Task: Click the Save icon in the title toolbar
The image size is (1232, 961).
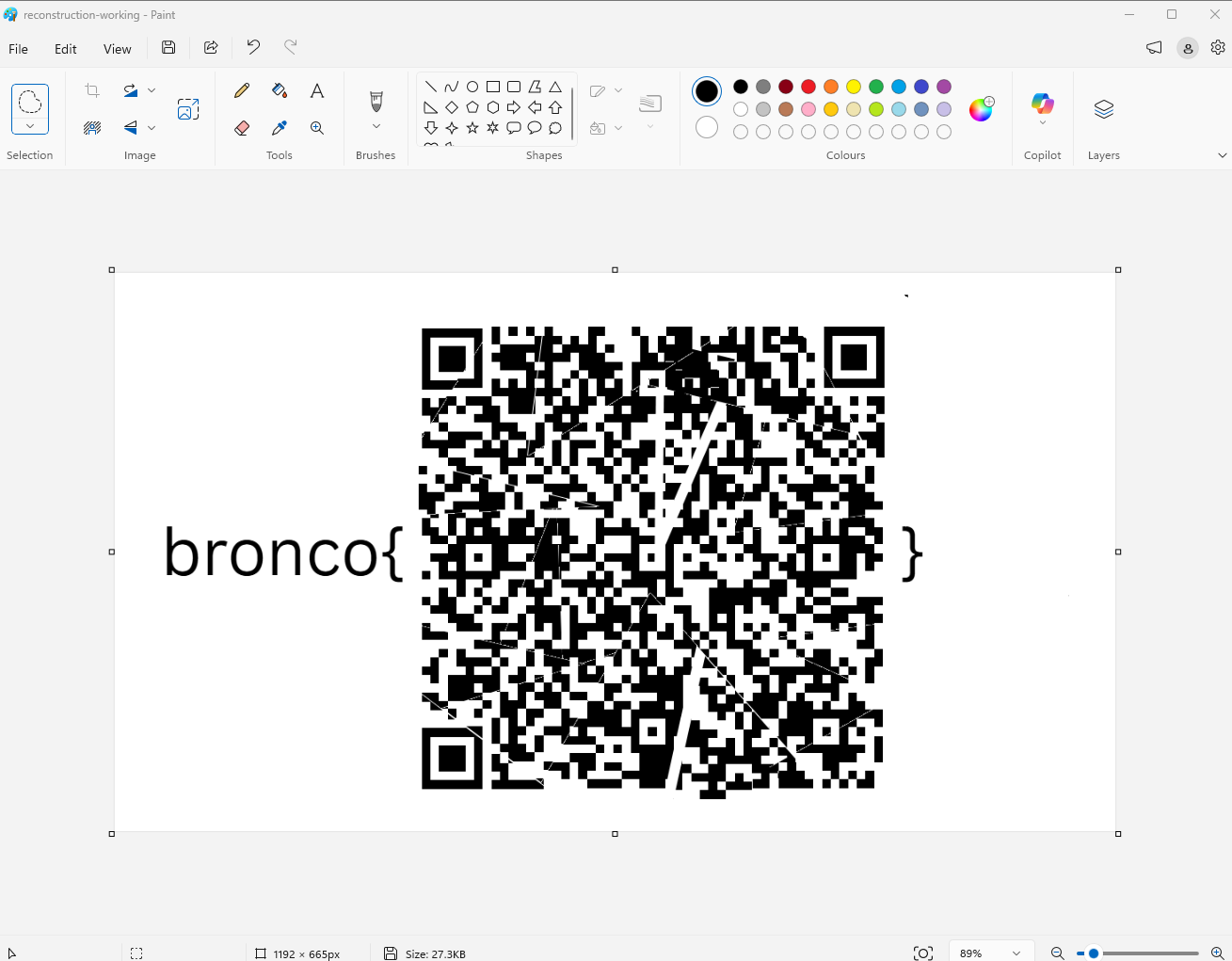Action: (x=168, y=47)
